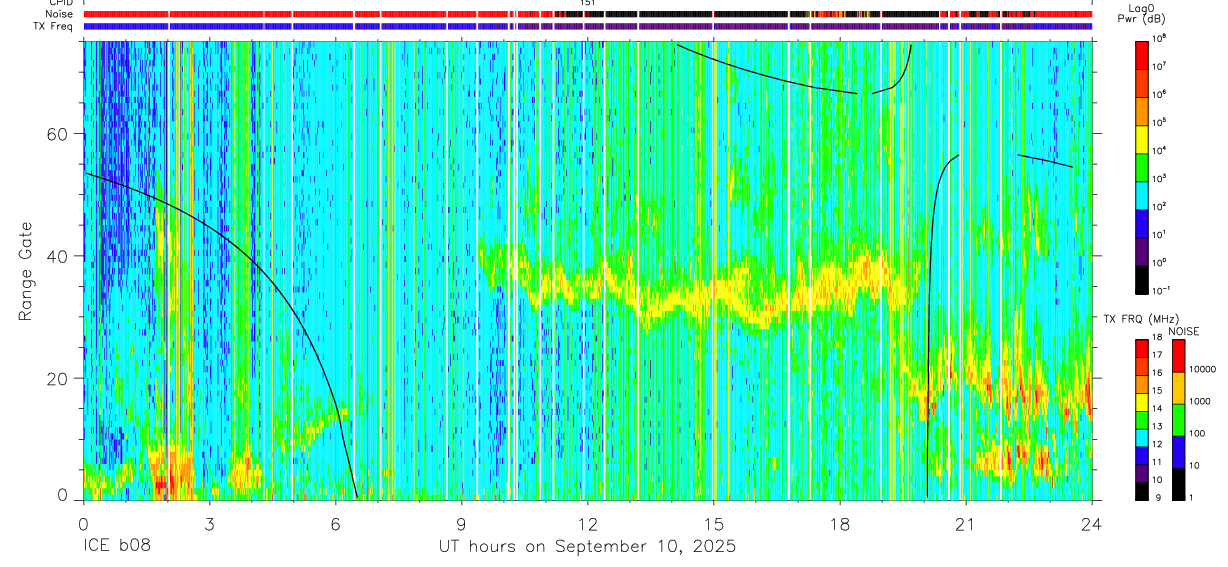Viewport: 1228px width, 567px height.
Task: Pick the red top segment of TX FRQ bar
Action: pos(1142,348)
